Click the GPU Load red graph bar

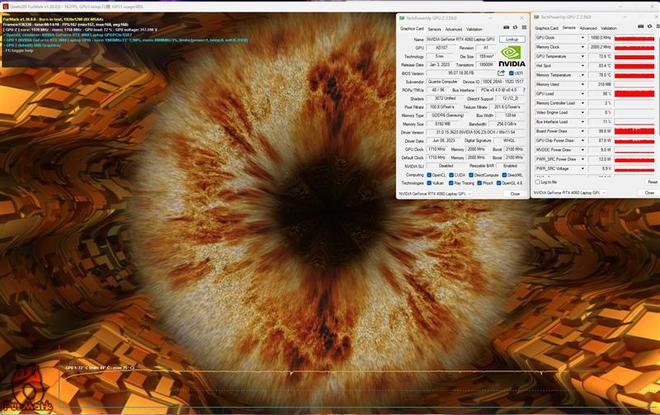coord(634,93)
